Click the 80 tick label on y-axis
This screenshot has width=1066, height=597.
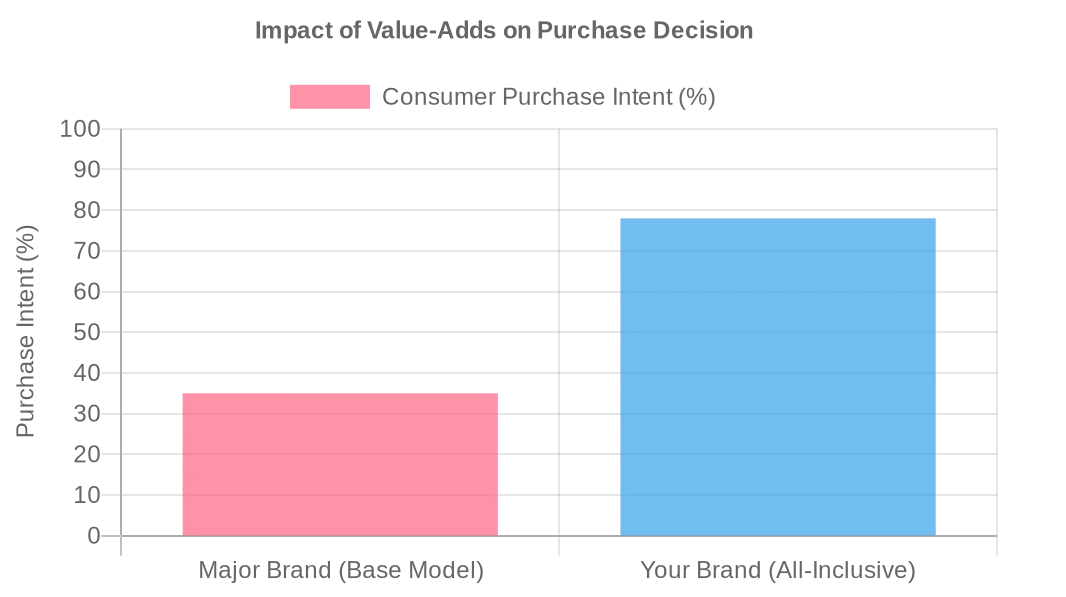coord(87,210)
